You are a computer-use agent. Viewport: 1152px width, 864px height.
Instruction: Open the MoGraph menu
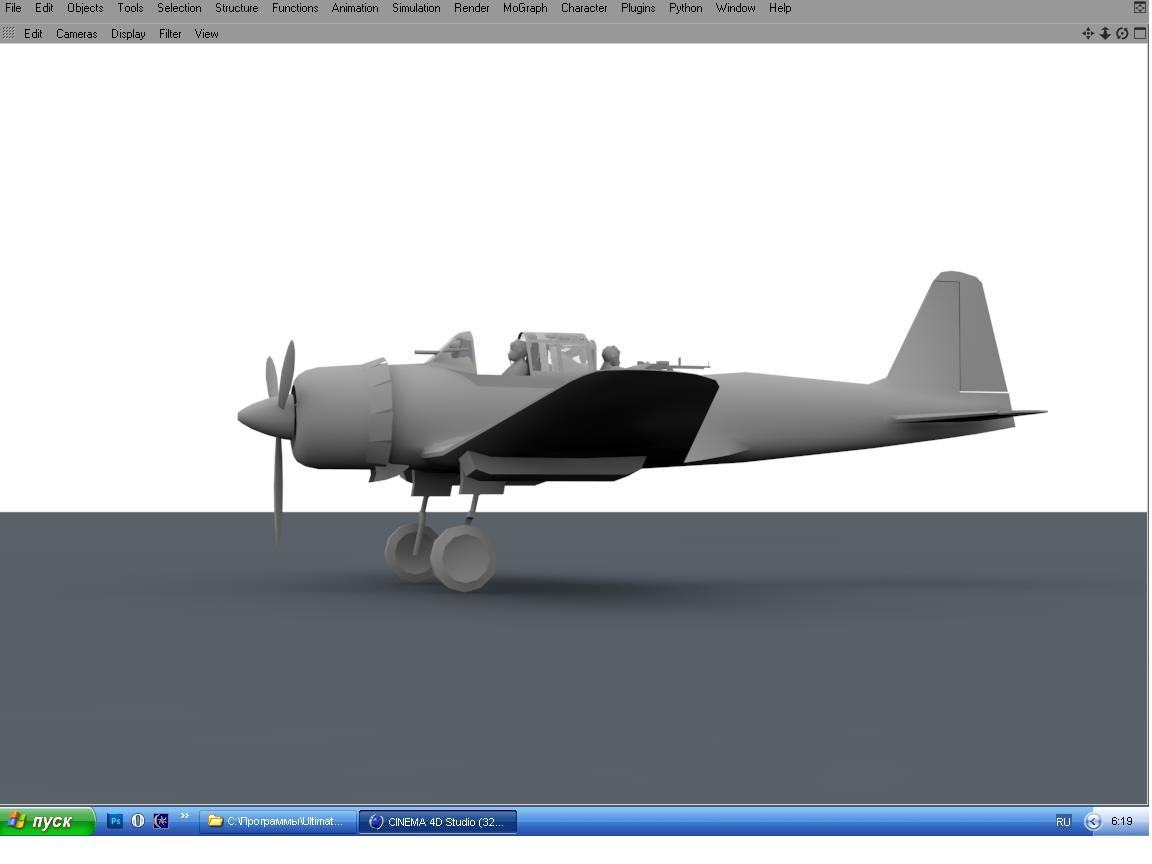(x=525, y=8)
